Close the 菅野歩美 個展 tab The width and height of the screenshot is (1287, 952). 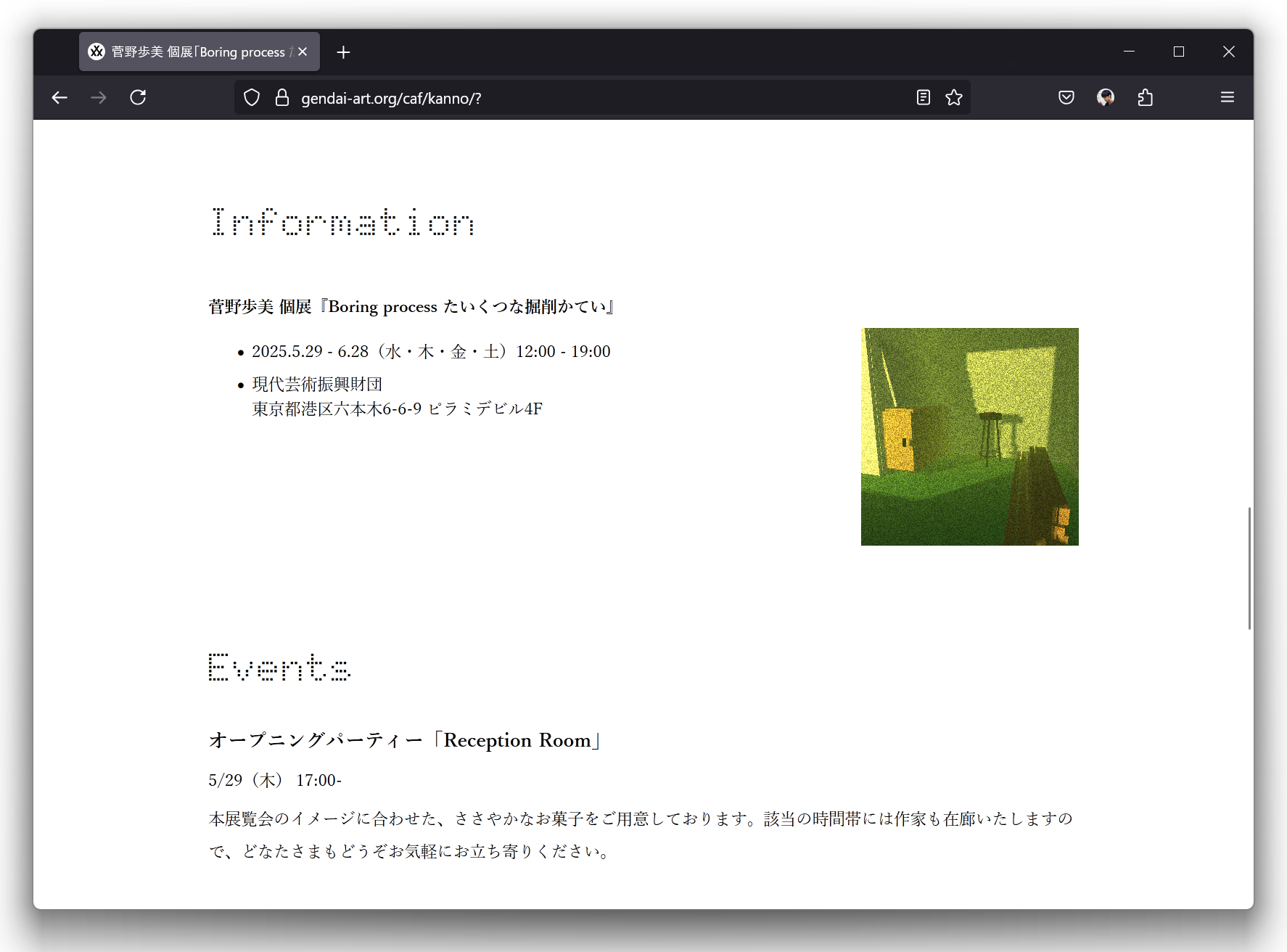[303, 52]
